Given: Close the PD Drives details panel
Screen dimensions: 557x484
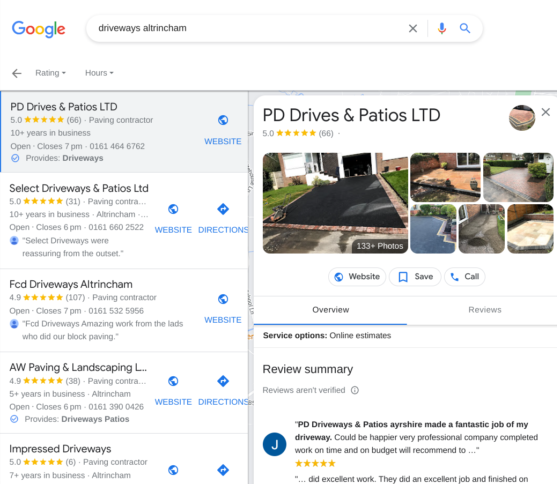Looking at the screenshot, I should [x=546, y=112].
